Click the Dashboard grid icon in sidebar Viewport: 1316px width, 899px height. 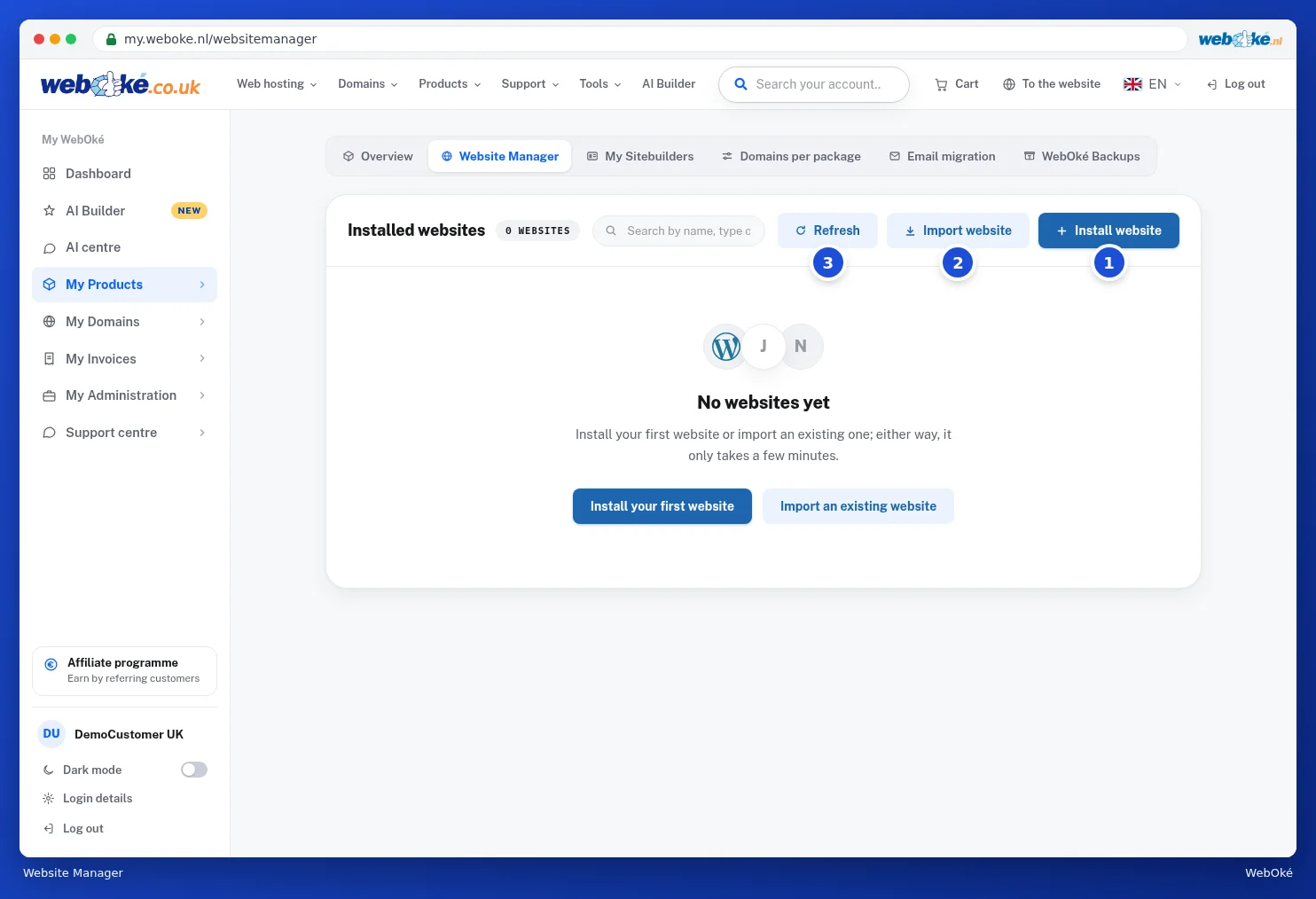tap(49, 174)
